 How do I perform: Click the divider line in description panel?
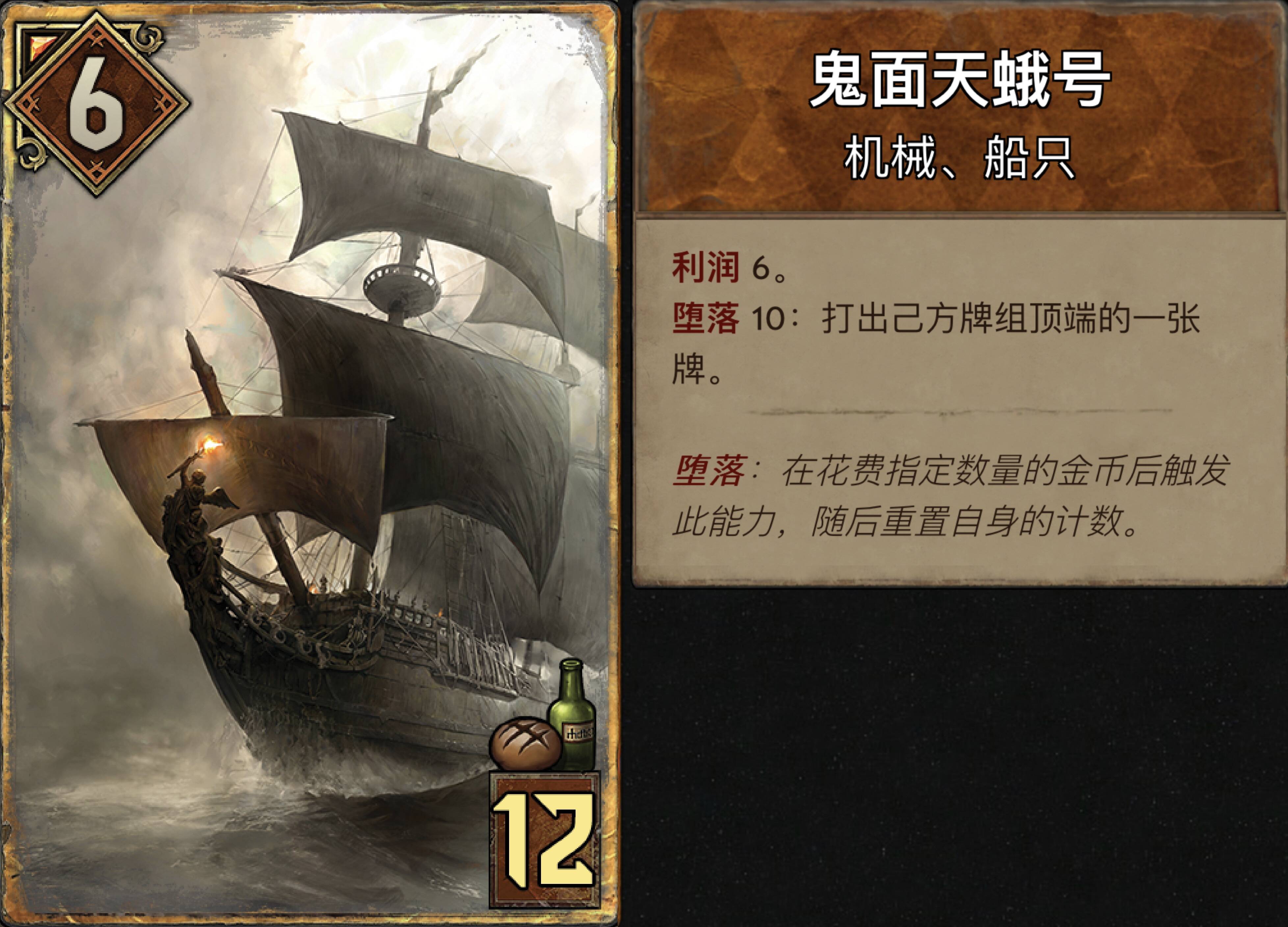(959, 412)
